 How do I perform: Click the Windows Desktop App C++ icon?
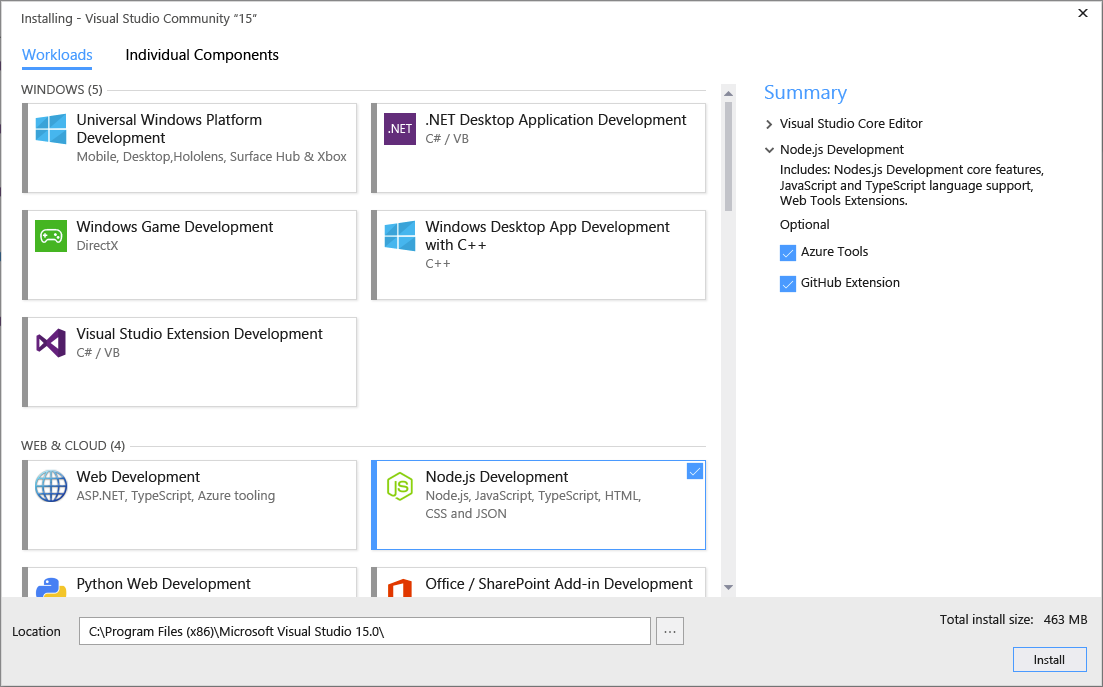pos(400,236)
